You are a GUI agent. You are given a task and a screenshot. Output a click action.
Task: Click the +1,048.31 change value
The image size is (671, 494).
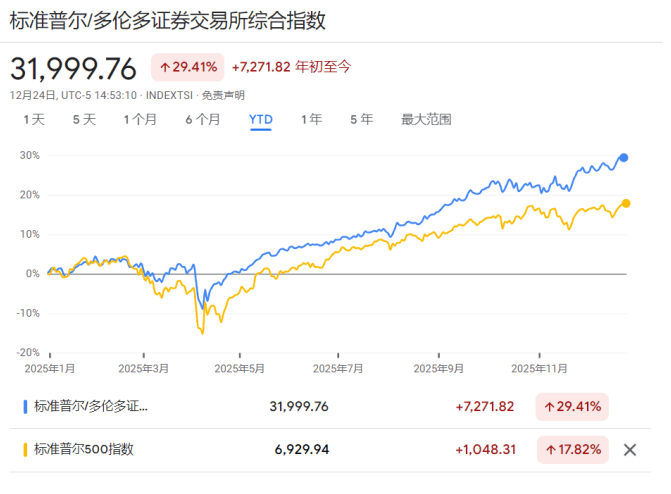[x=485, y=450]
